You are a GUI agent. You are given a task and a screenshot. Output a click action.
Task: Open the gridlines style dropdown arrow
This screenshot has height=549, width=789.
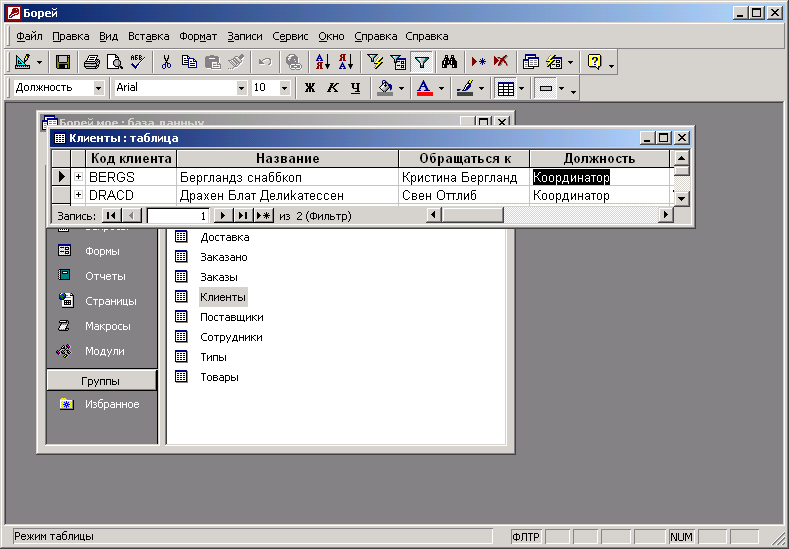(x=521, y=89)
